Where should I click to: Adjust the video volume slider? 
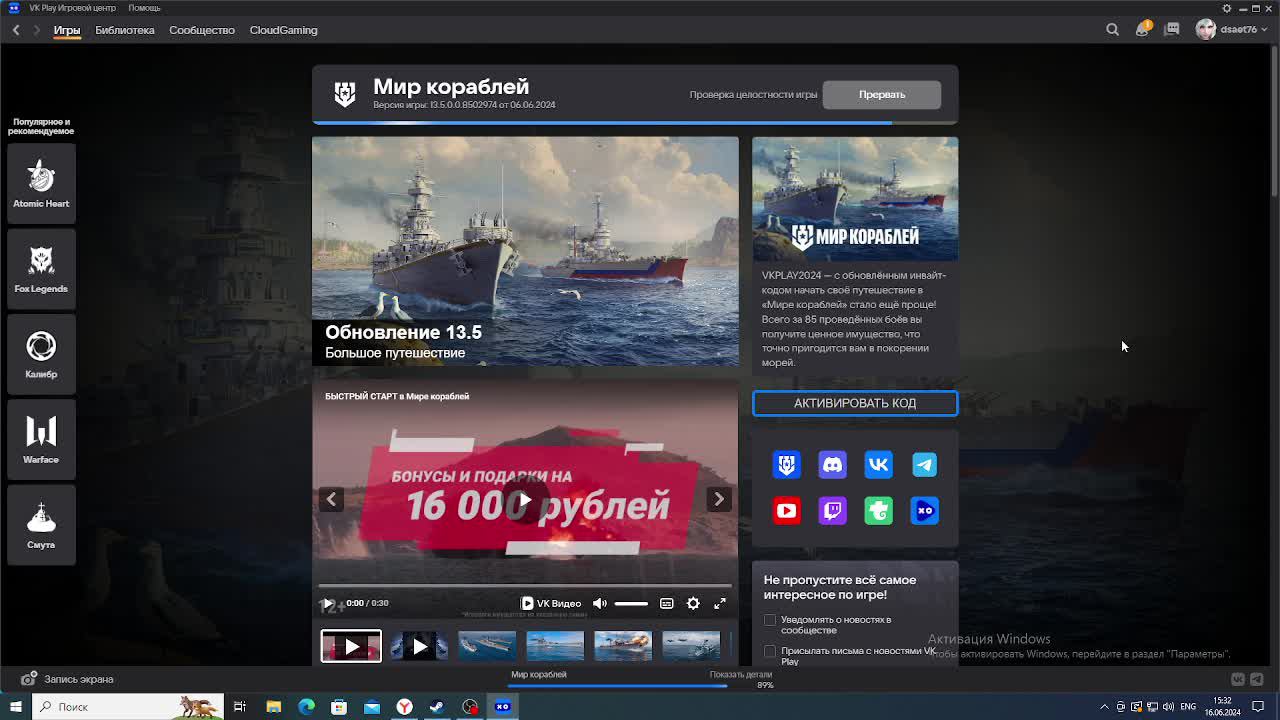[631, 603]
